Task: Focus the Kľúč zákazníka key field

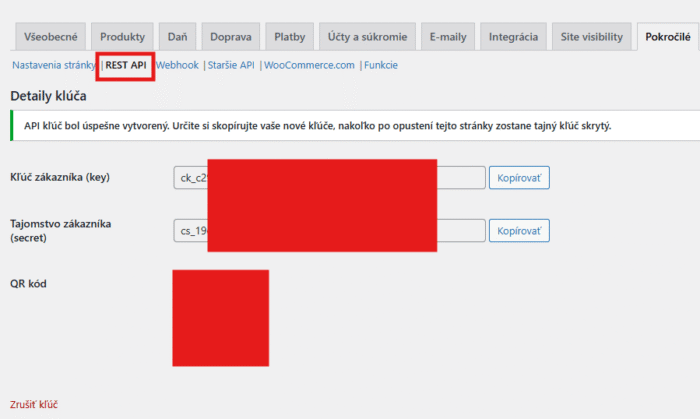Action: 329,178
